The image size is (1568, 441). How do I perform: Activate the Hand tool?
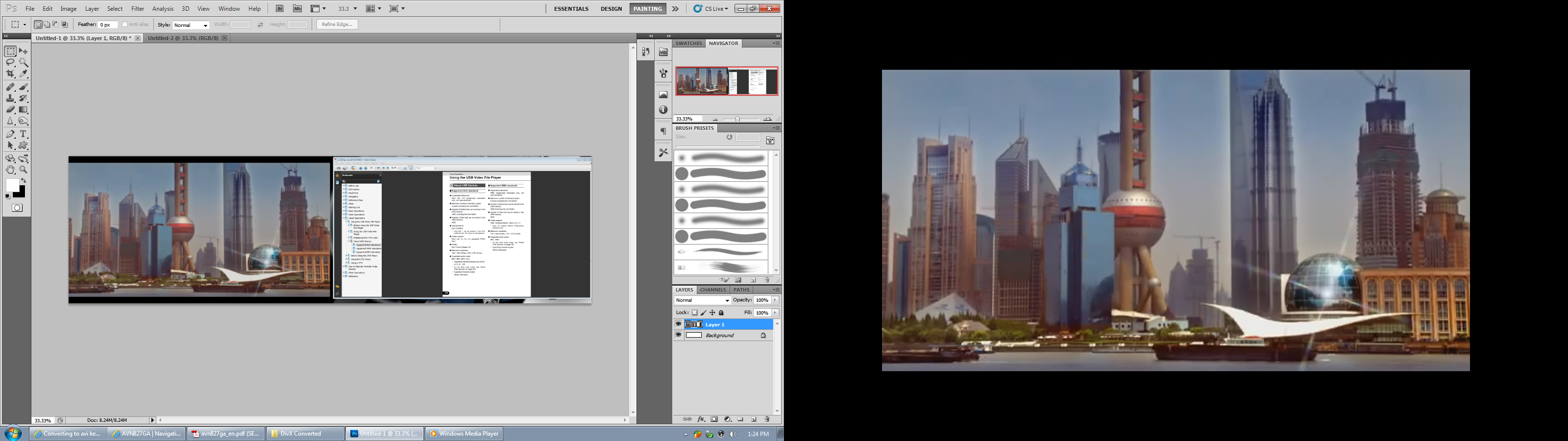pyautogui.click(x=10, y=170)
